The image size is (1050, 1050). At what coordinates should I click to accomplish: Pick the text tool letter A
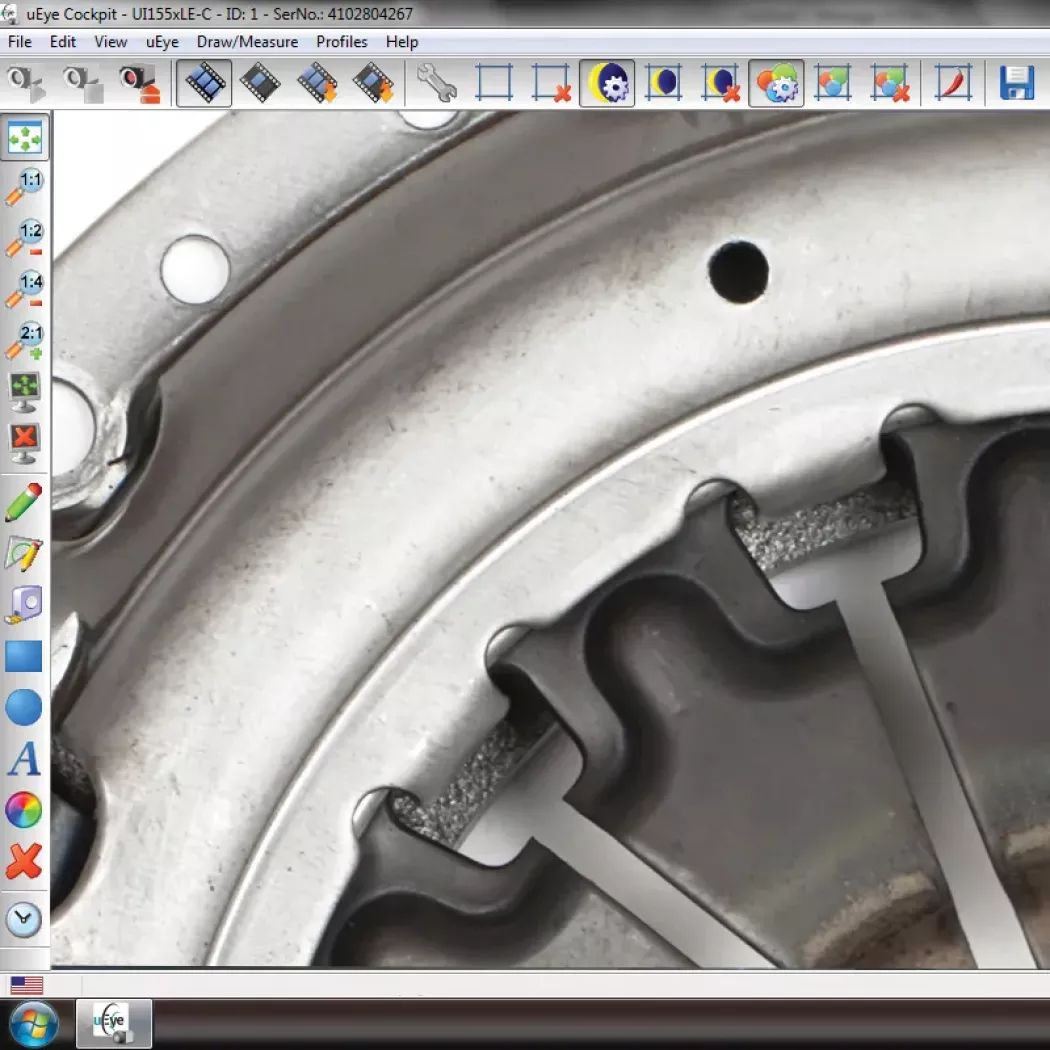[x=24, y=760]
